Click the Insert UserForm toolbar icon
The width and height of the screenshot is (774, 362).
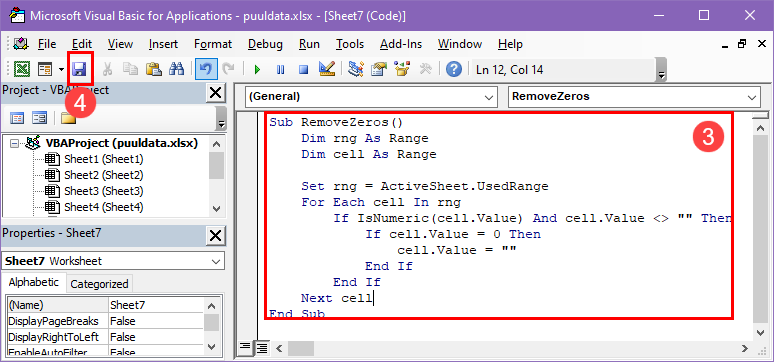[45, 70]
